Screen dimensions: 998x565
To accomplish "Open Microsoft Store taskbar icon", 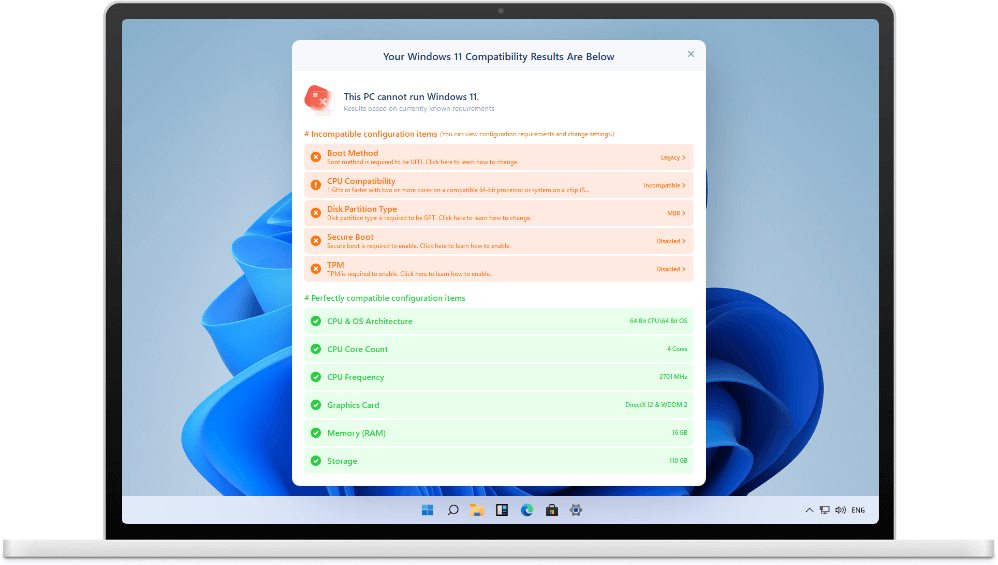I will 551,510.
